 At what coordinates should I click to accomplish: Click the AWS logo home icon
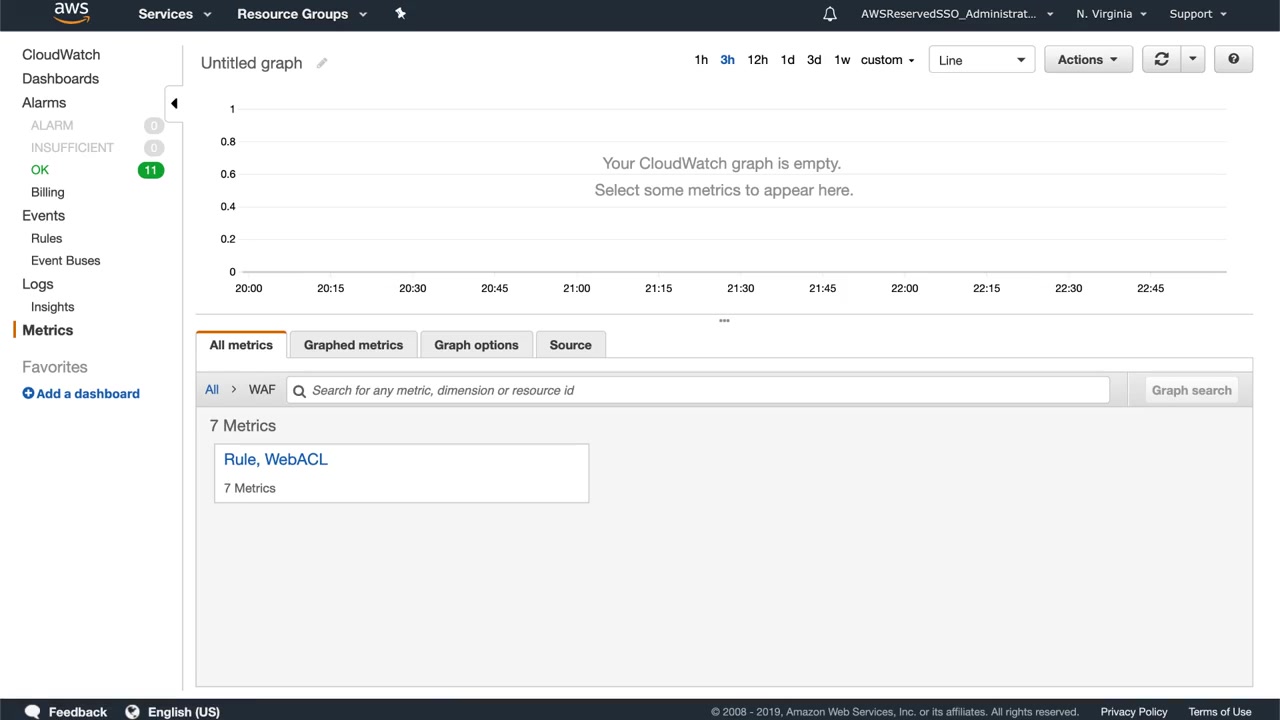(x=71, y=13)
